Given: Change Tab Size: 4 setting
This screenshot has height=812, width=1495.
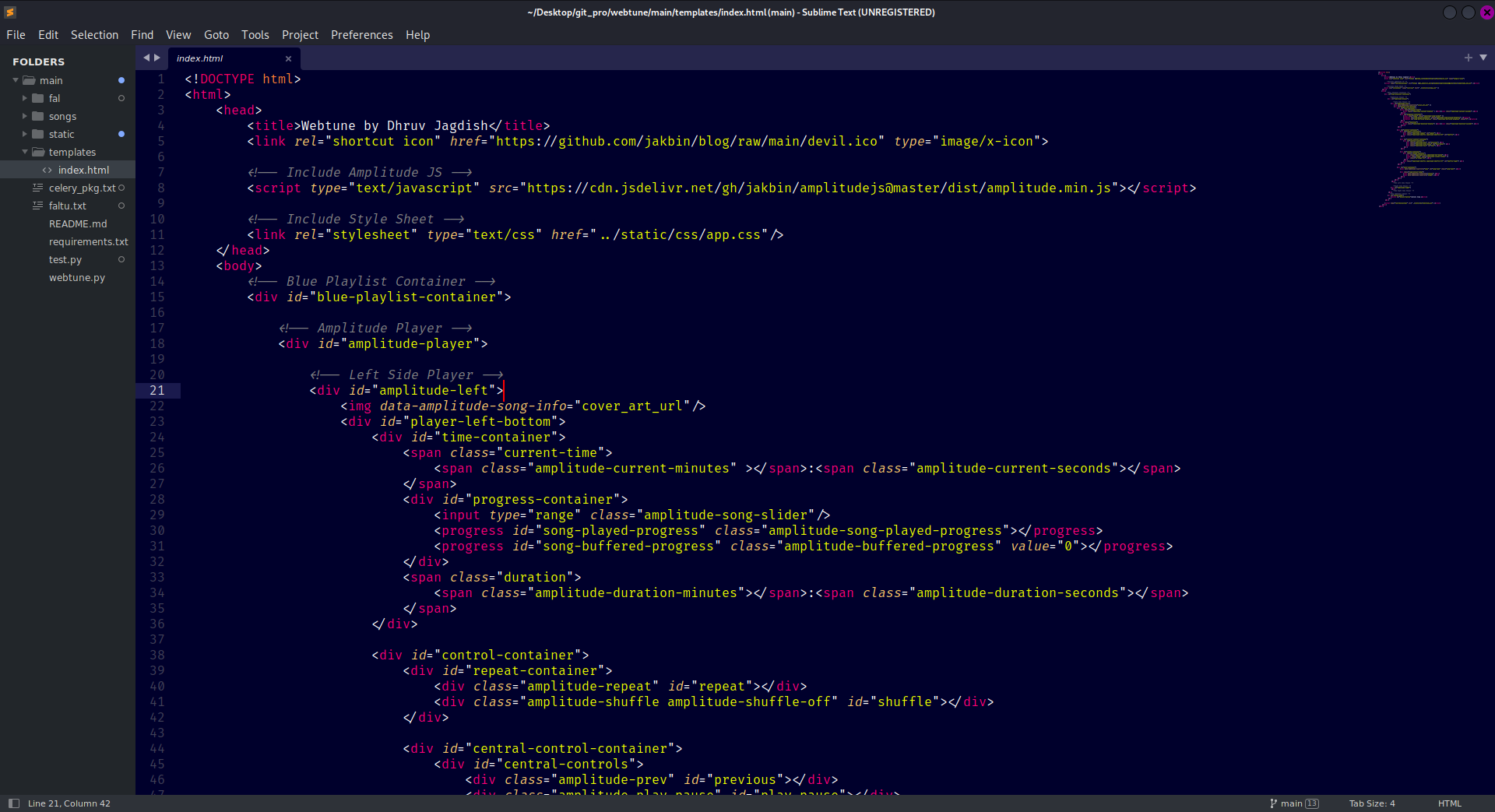Looking at the screenshot, I should [1372, 803].
